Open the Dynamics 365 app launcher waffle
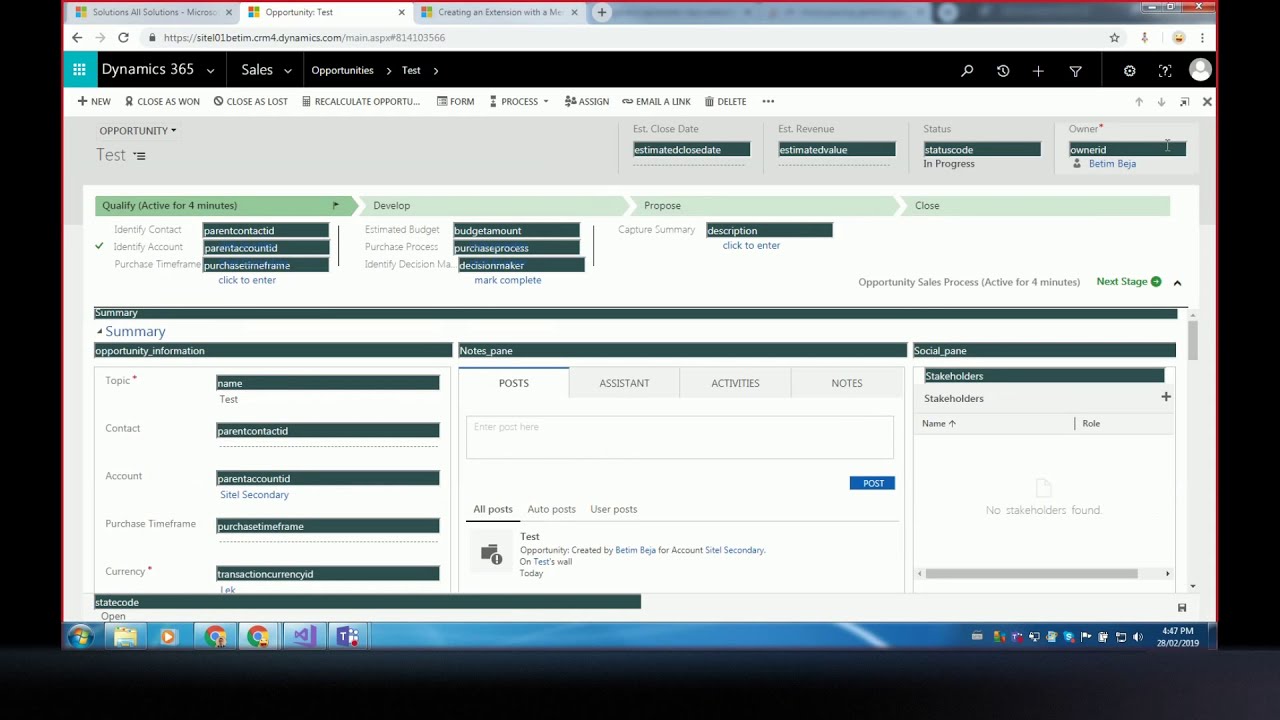 coord(79,70)
